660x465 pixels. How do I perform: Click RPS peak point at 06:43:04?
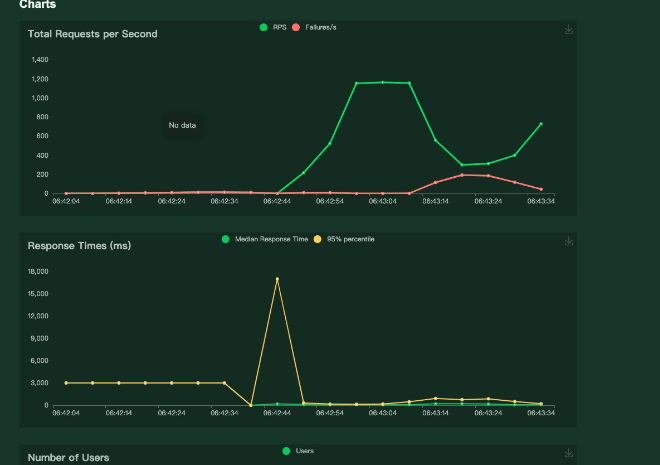(383, 82)
